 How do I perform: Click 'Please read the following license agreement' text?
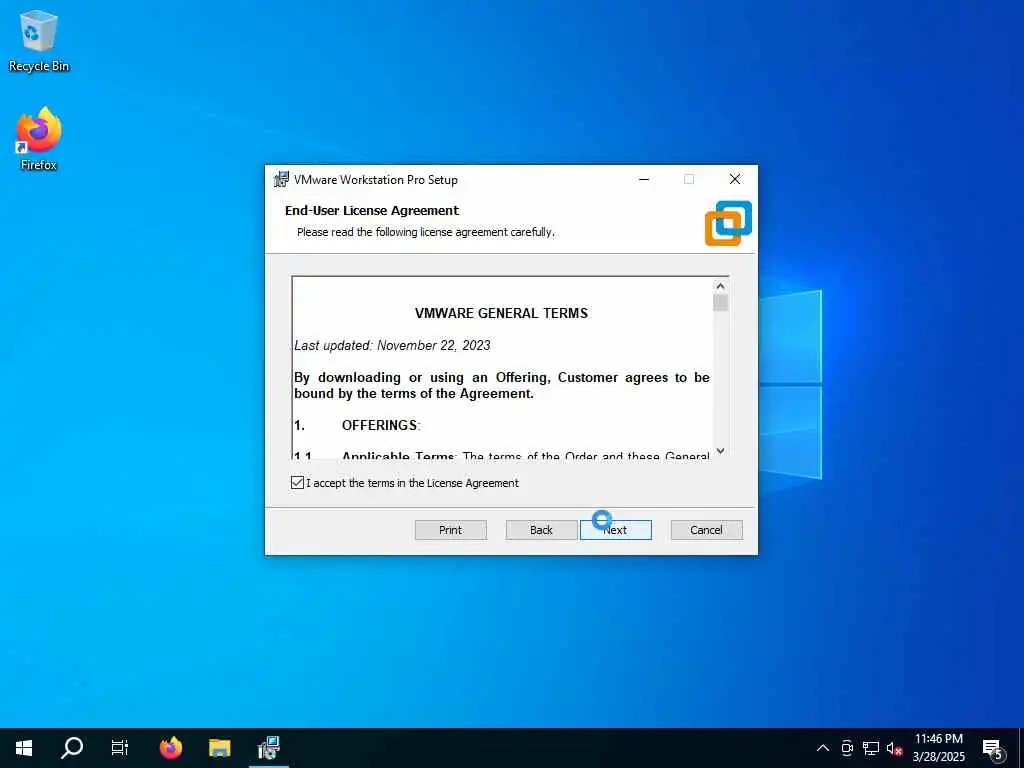click(425, 232)
